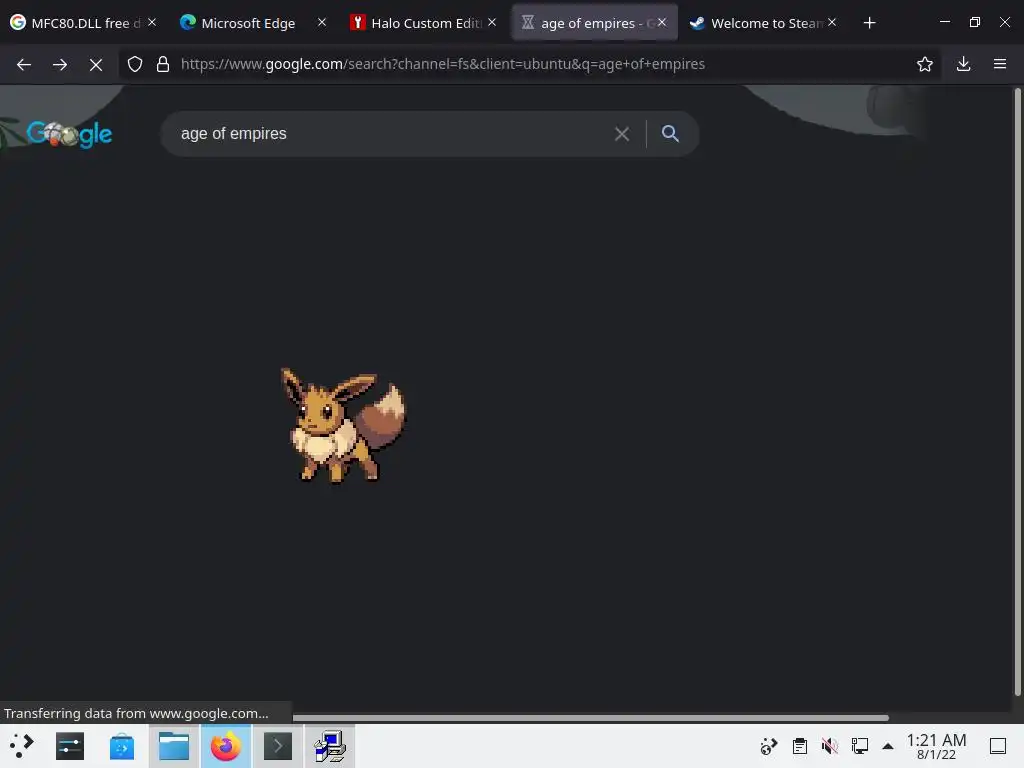Switch to the MFC80.DLL free tab
Screen dimensions: 1024x768
pyautogui.click(x=84, y=23)
